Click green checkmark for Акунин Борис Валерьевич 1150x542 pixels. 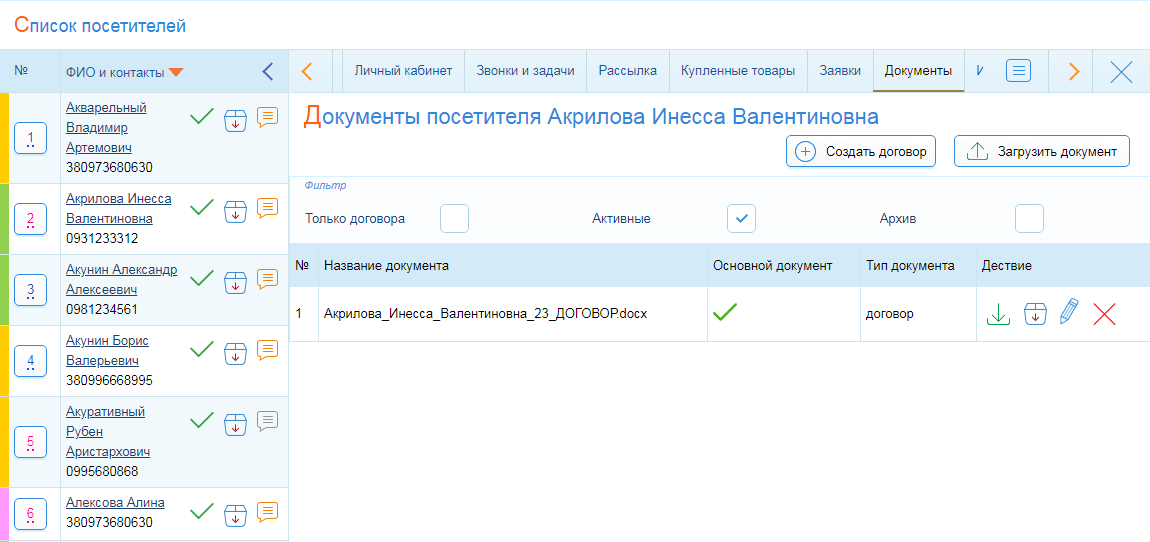pyautogui.click(x=202, y=349)
